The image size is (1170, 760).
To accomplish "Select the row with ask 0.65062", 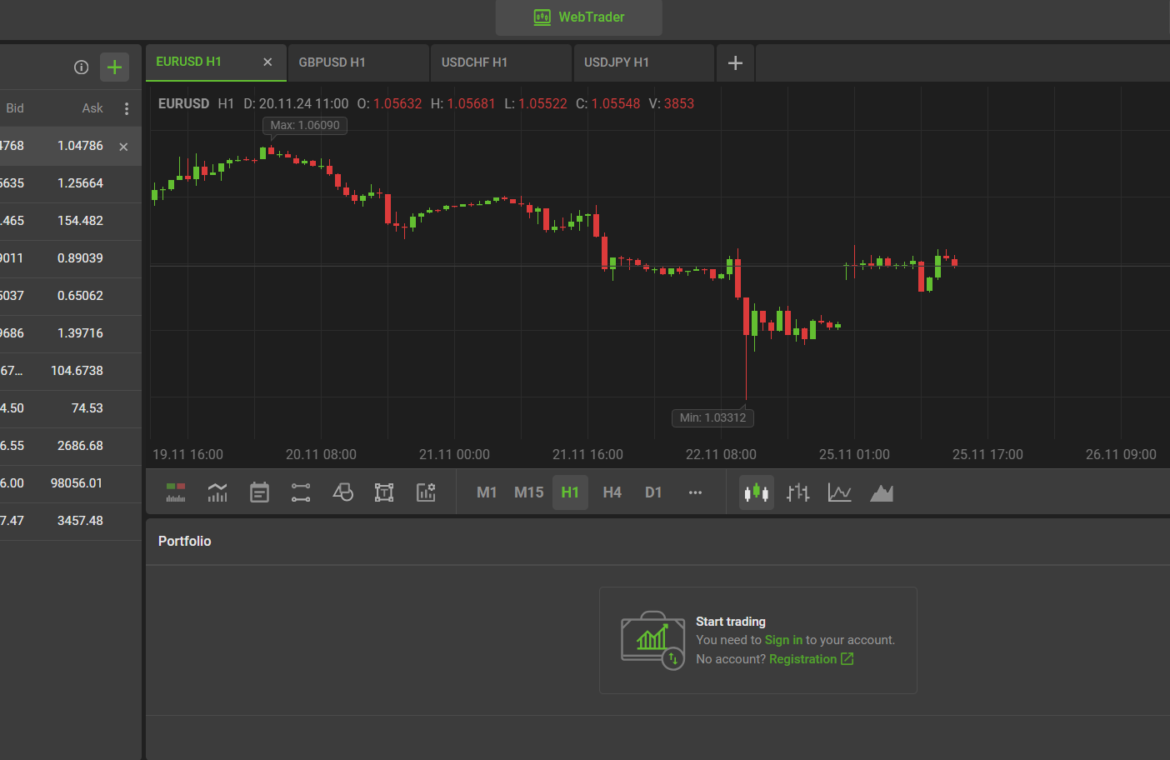I will click(70, 295).
